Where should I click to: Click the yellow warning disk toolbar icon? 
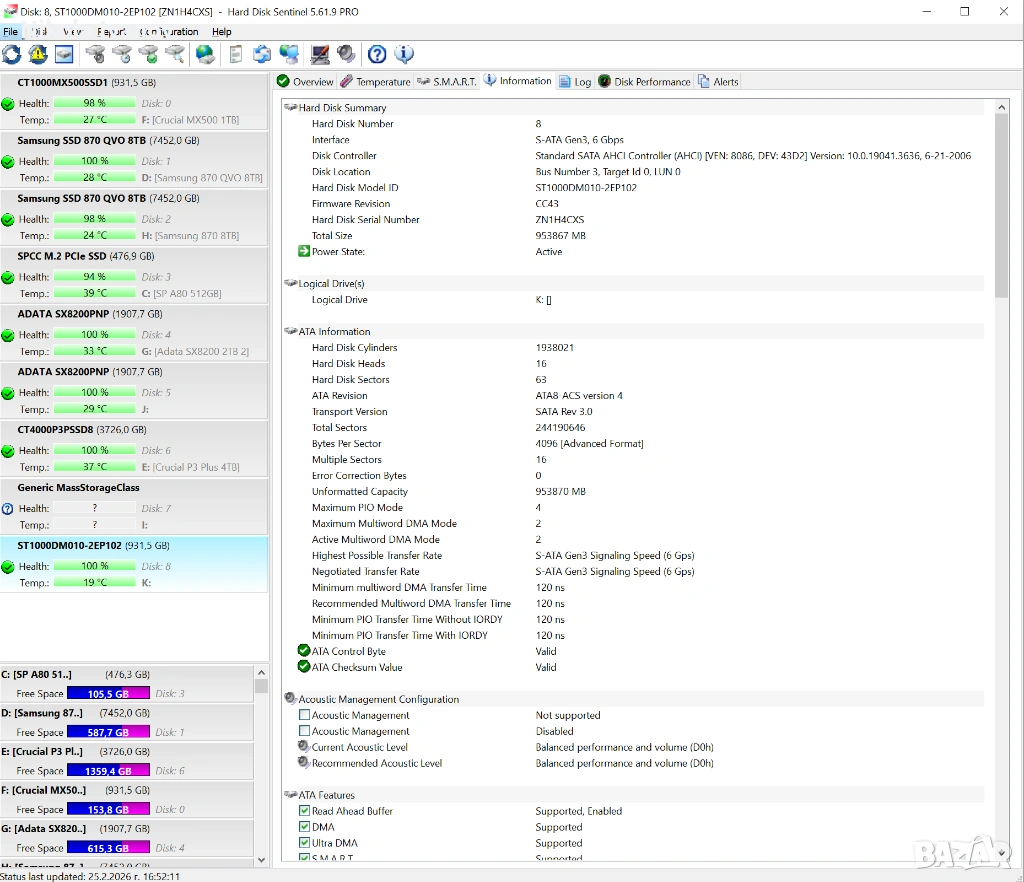pyautogui.click(x=38, y=54)
